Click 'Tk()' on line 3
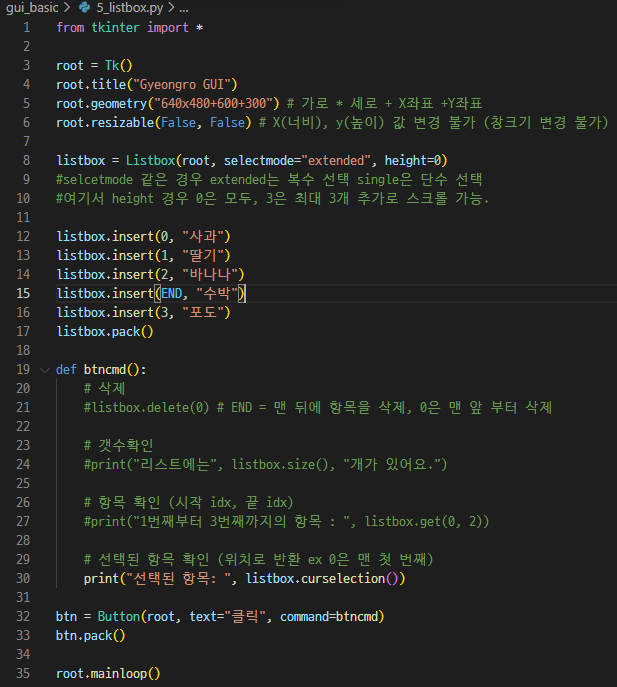617x687 pixels. click(x=119, y=66)
